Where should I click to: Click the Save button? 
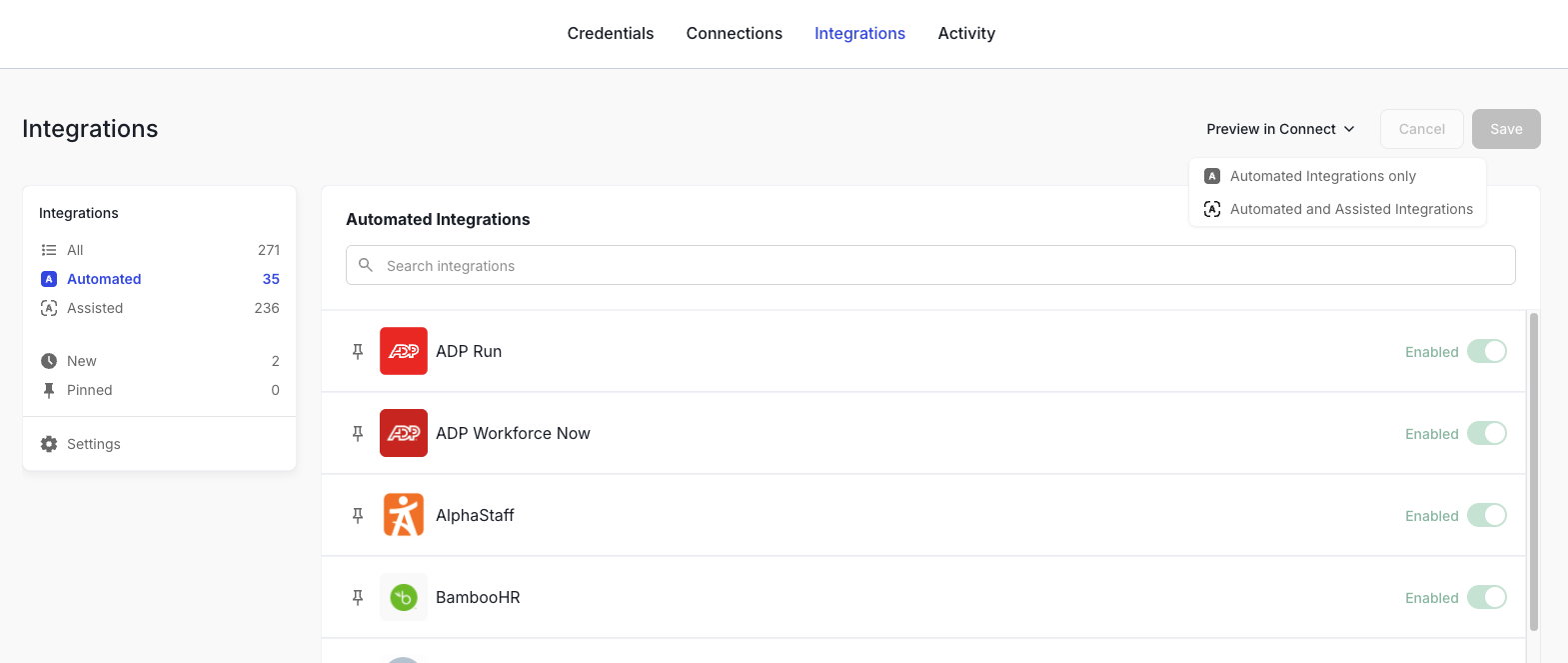pyautogui.click(x=1506, y=129)
